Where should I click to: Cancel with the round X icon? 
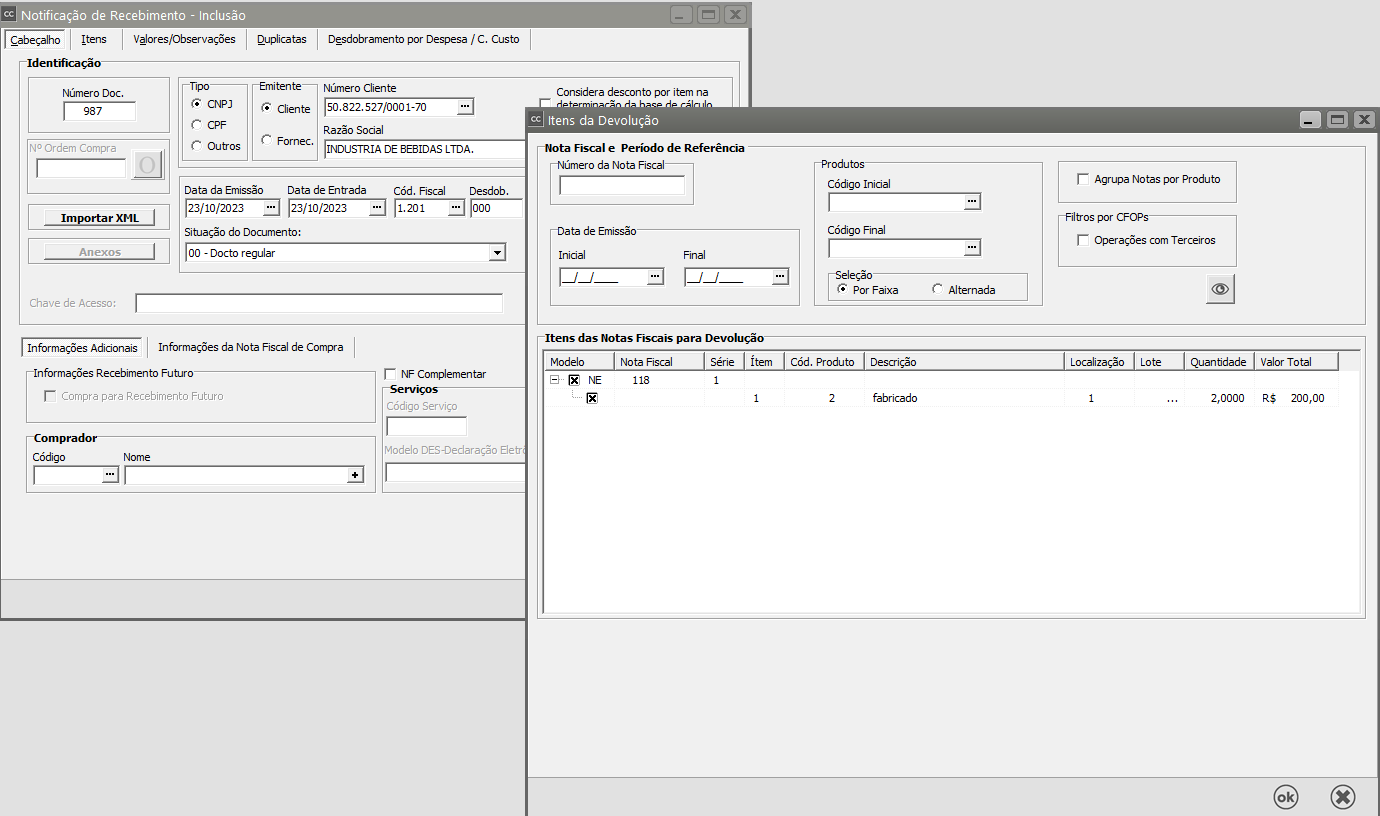1343,797
